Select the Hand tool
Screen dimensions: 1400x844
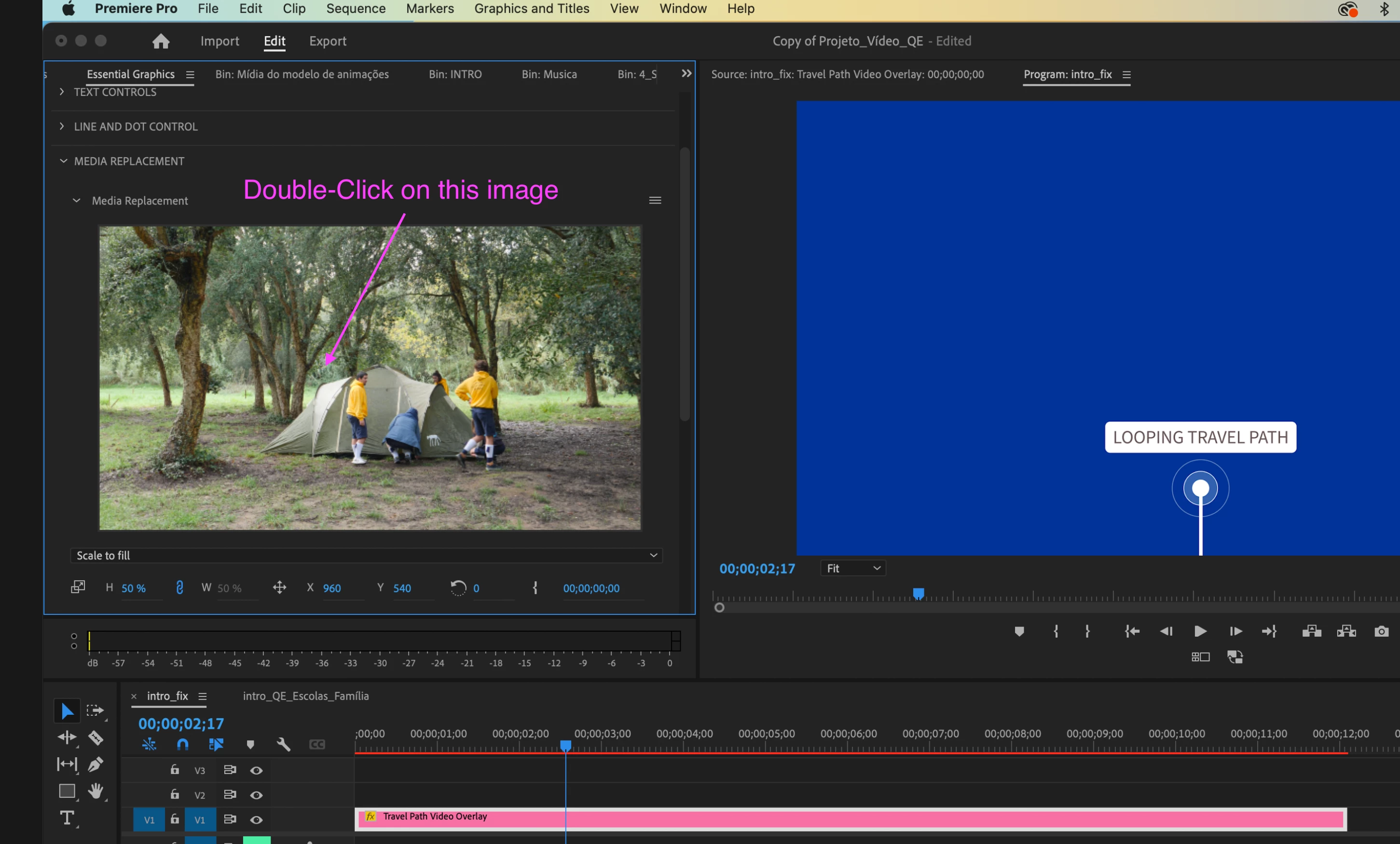[96, 790]
